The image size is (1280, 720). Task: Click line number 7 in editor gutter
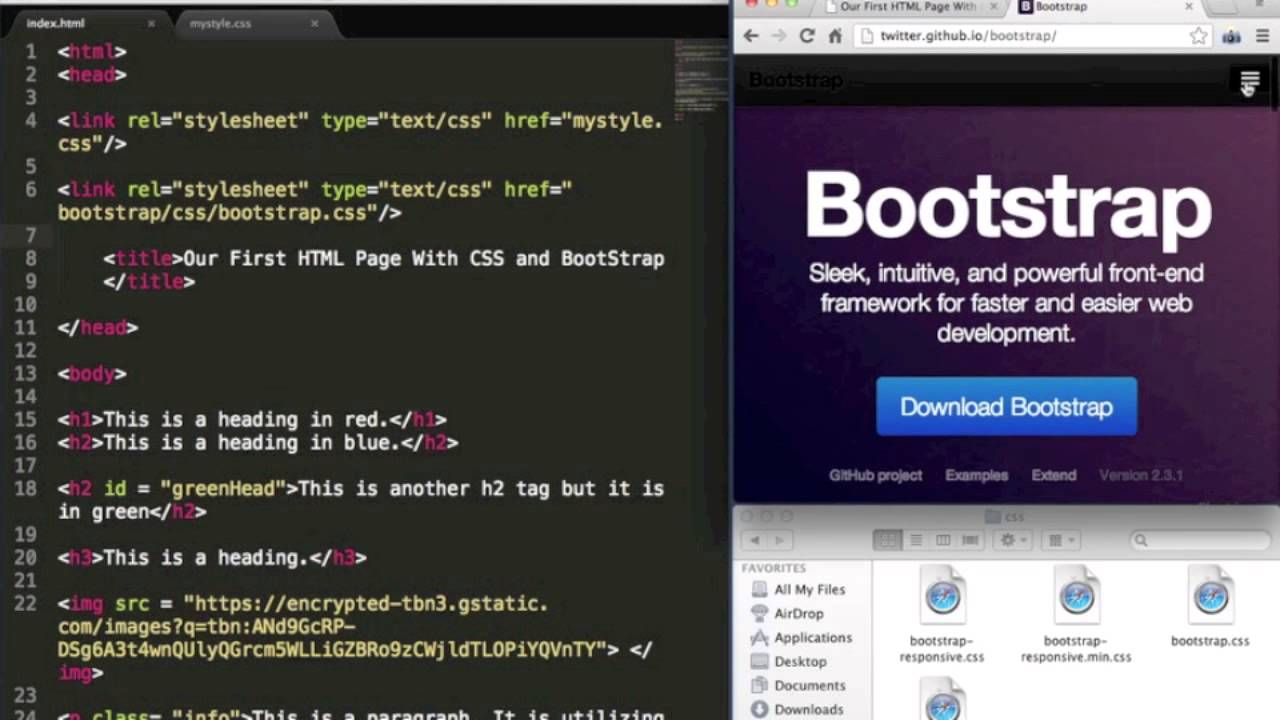[x=32, y=235]
